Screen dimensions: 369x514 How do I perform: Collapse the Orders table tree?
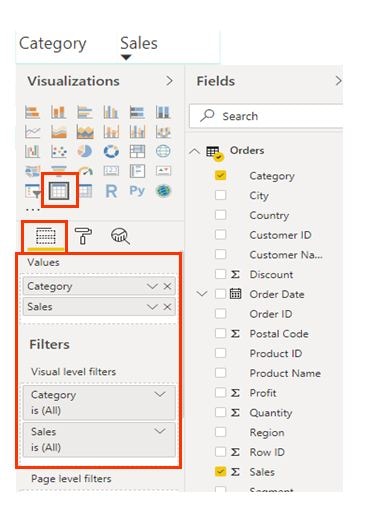194,151
